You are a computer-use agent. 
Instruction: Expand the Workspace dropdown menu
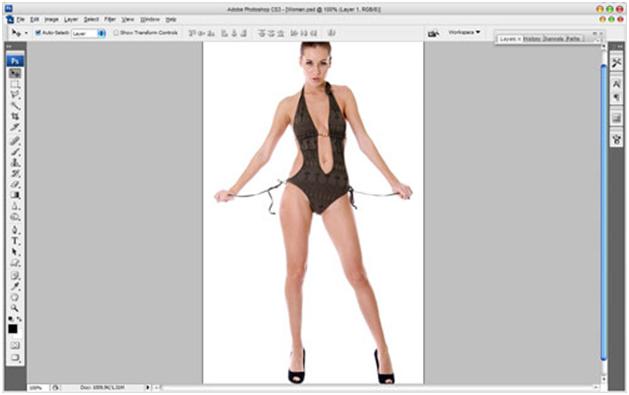(x=464, y=32)
